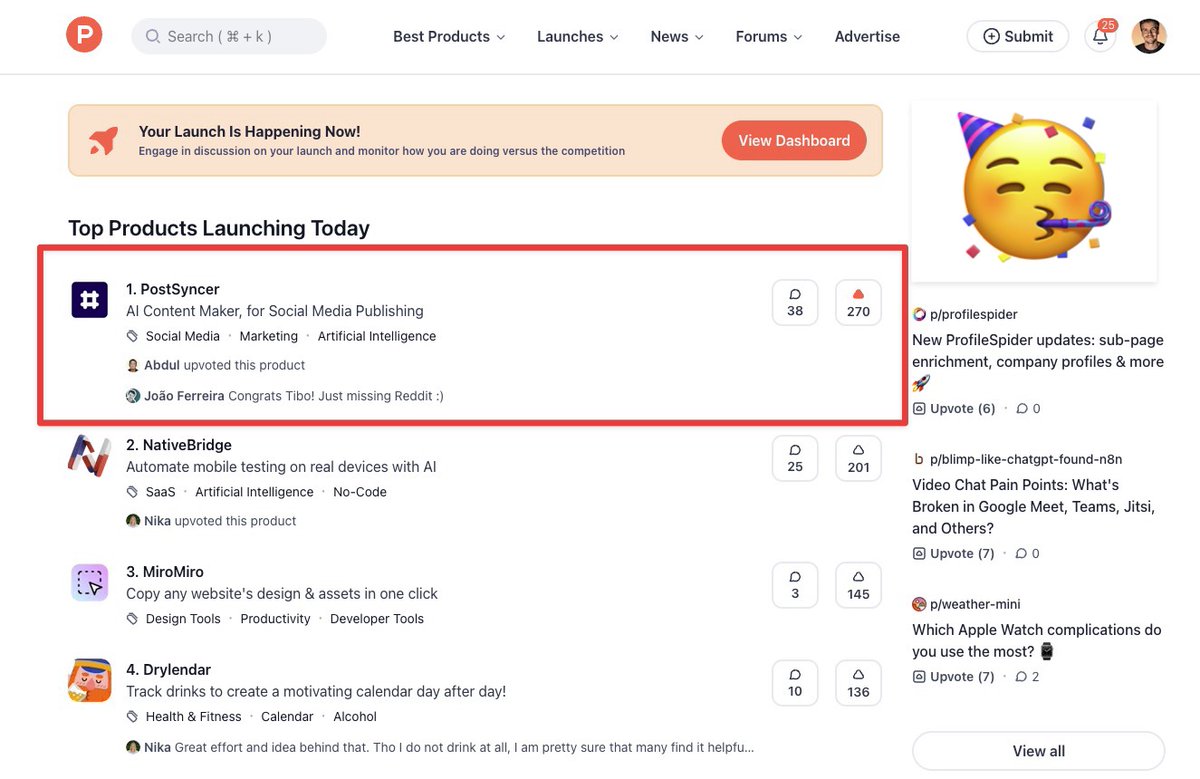The height and width of the screenshot is (779, 1200).
Task: Open the p/profilespider forum link
Action: (x=973, y=314)
